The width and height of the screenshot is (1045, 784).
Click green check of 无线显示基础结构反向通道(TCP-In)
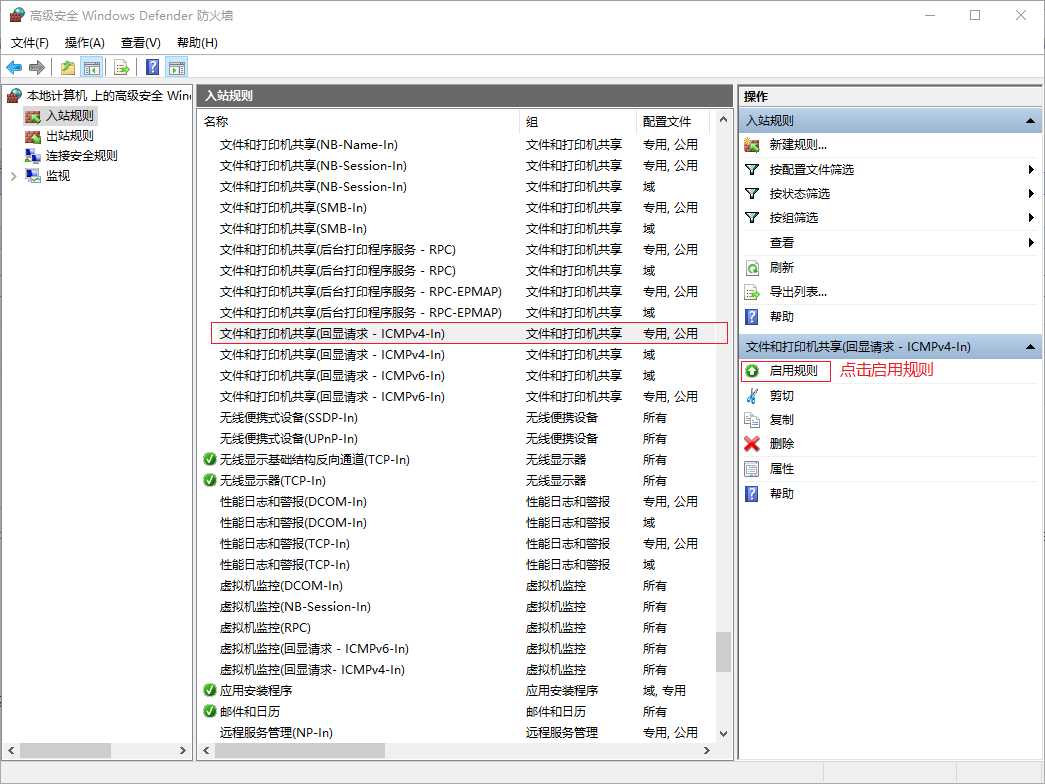pos(209,459)
